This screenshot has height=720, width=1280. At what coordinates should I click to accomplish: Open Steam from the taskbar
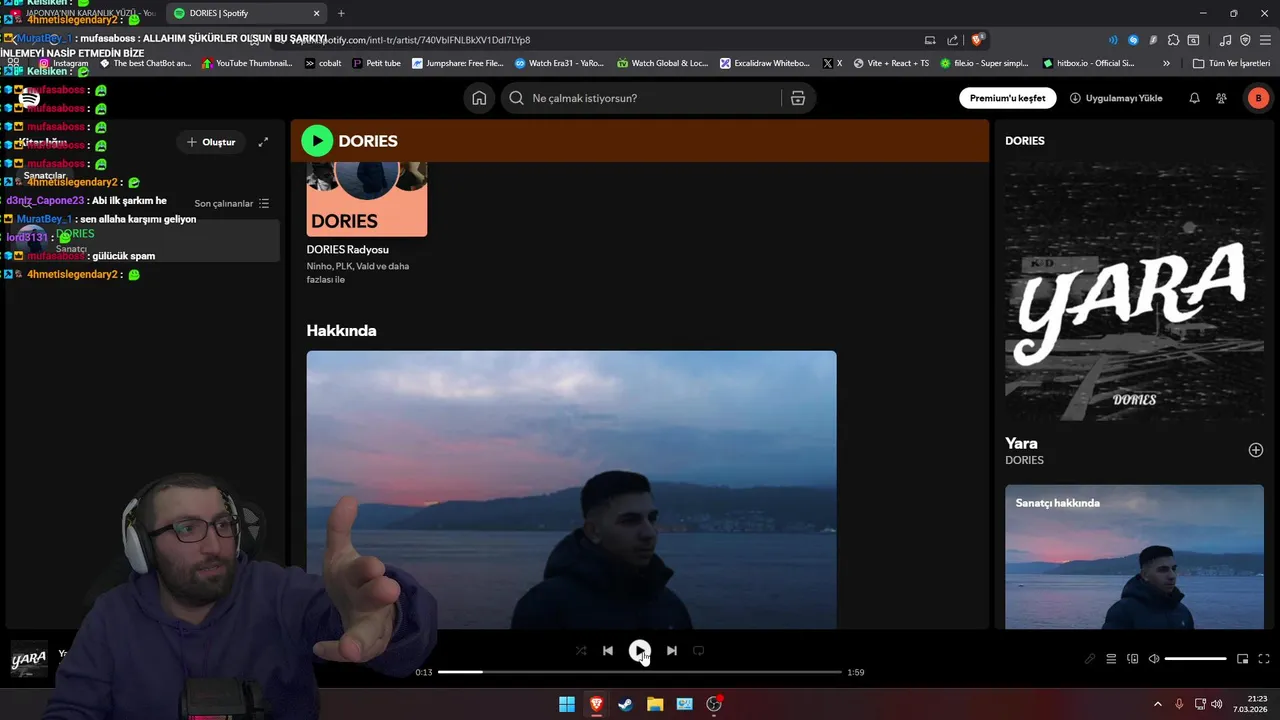coord(625,704)
